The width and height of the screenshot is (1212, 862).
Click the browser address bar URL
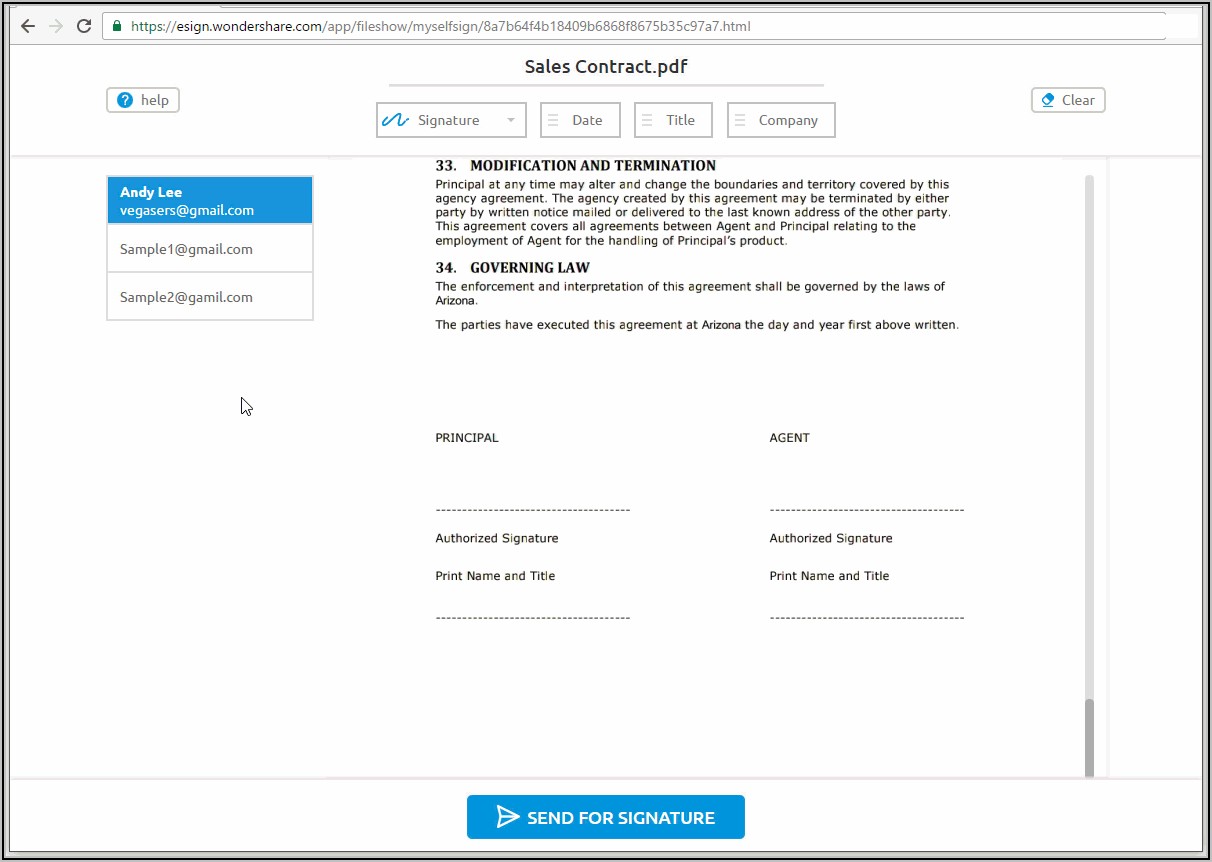440,26
